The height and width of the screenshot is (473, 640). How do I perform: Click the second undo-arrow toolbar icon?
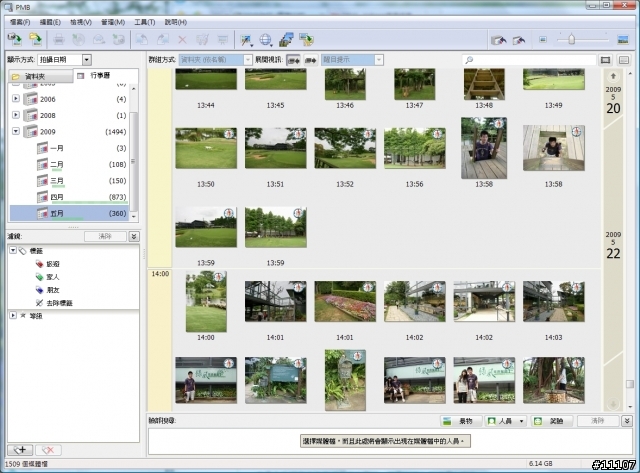coord(519,40)
